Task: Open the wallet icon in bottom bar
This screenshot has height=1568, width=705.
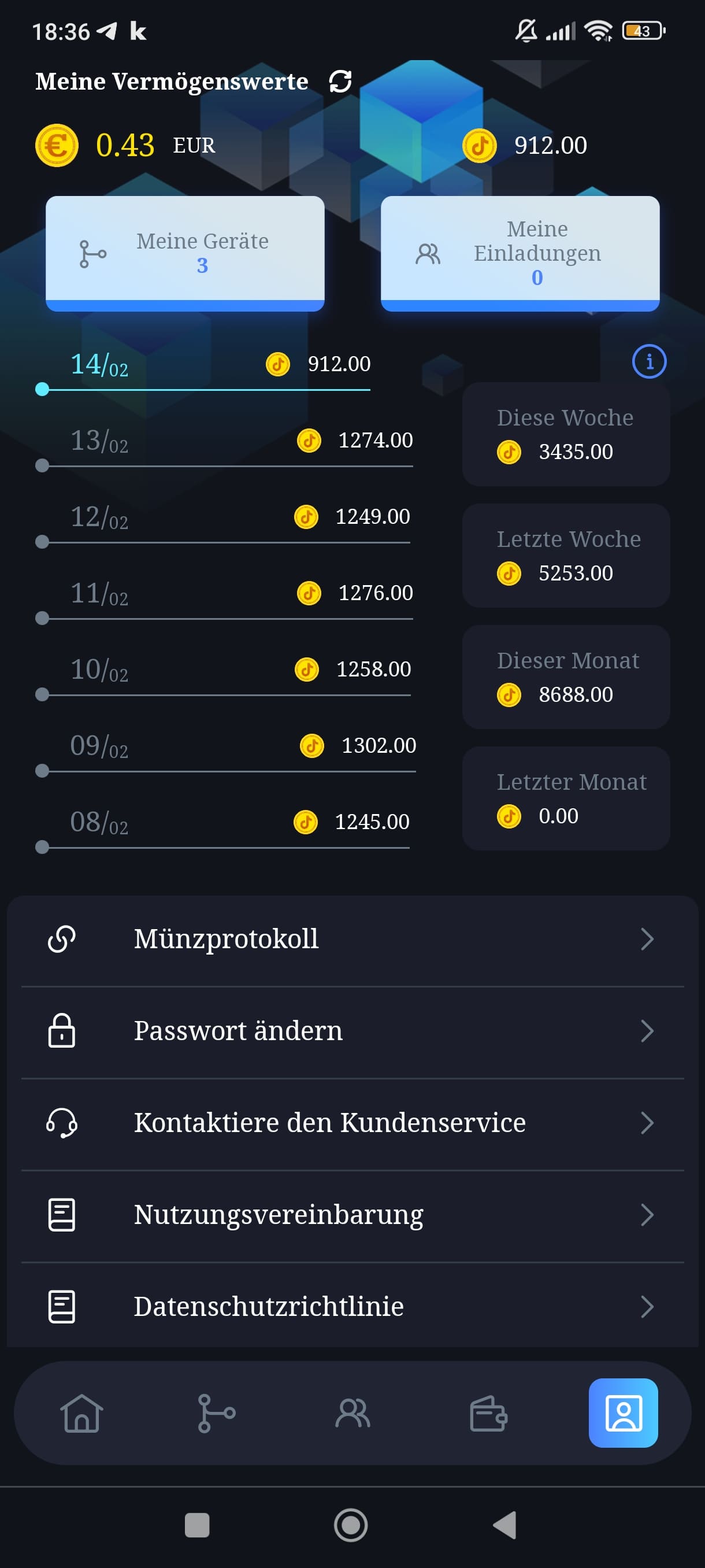Action: point(488,1414)
